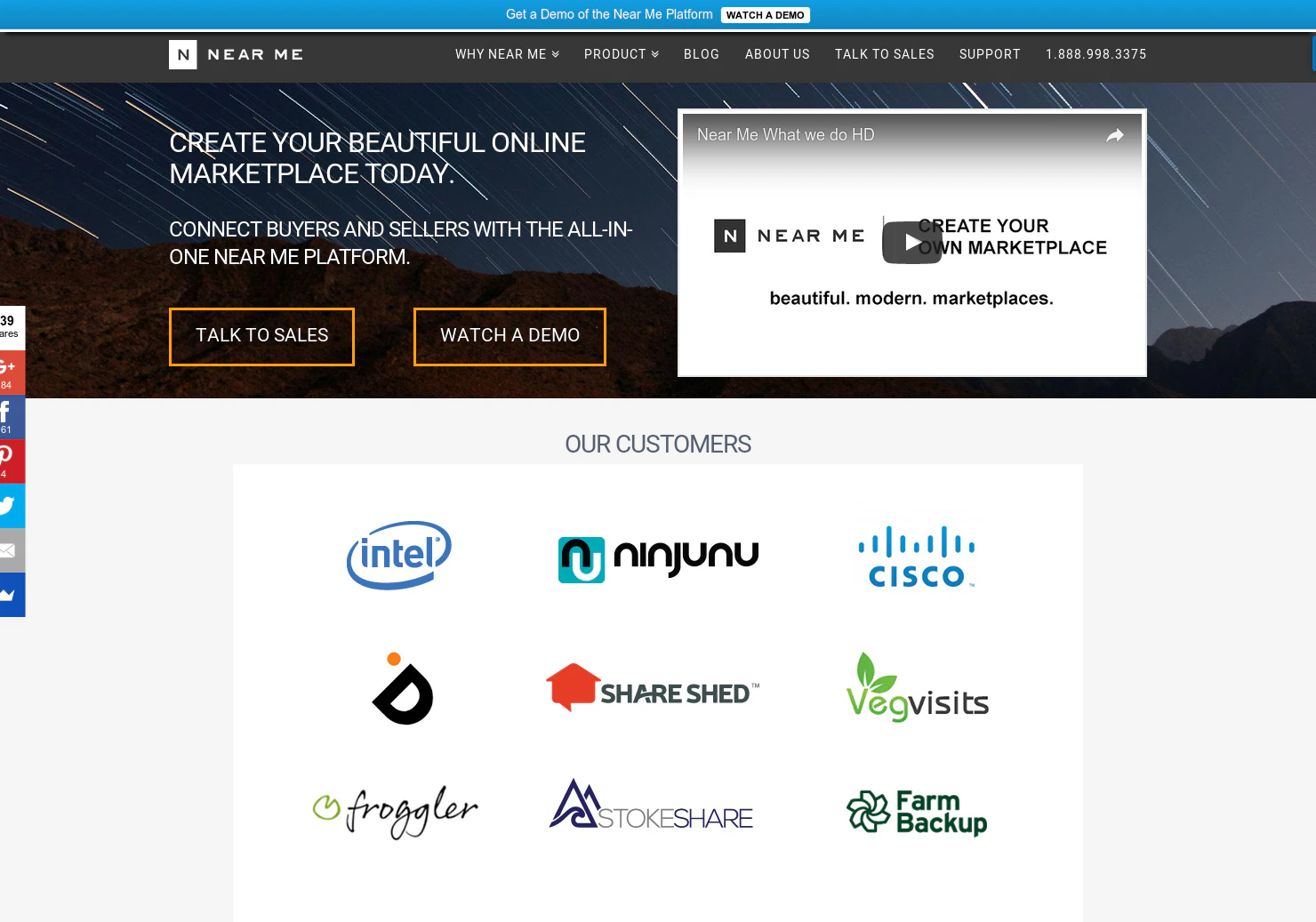The width and height of the screenshot is (1316, 922).
Task: Open the black droplet customer logo
Action: point(403,689)
